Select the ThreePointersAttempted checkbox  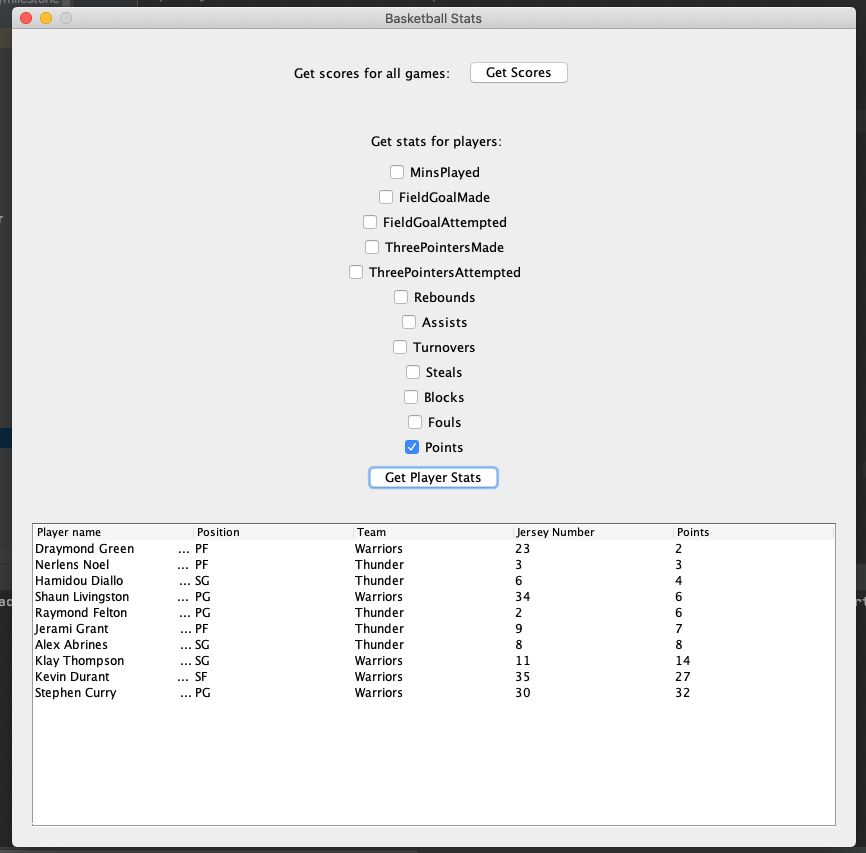(x=356, y=272)
